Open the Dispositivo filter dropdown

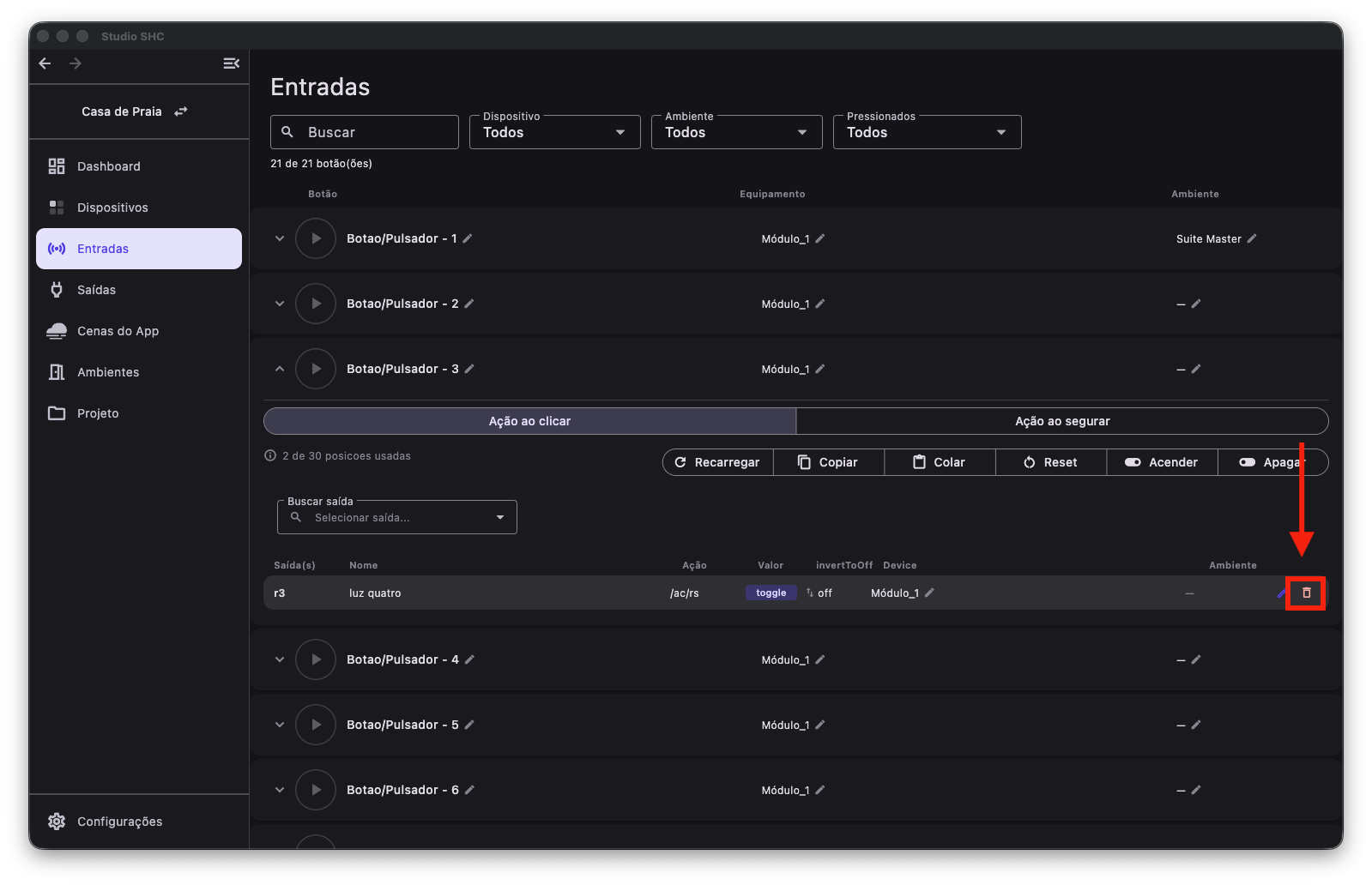555,132
